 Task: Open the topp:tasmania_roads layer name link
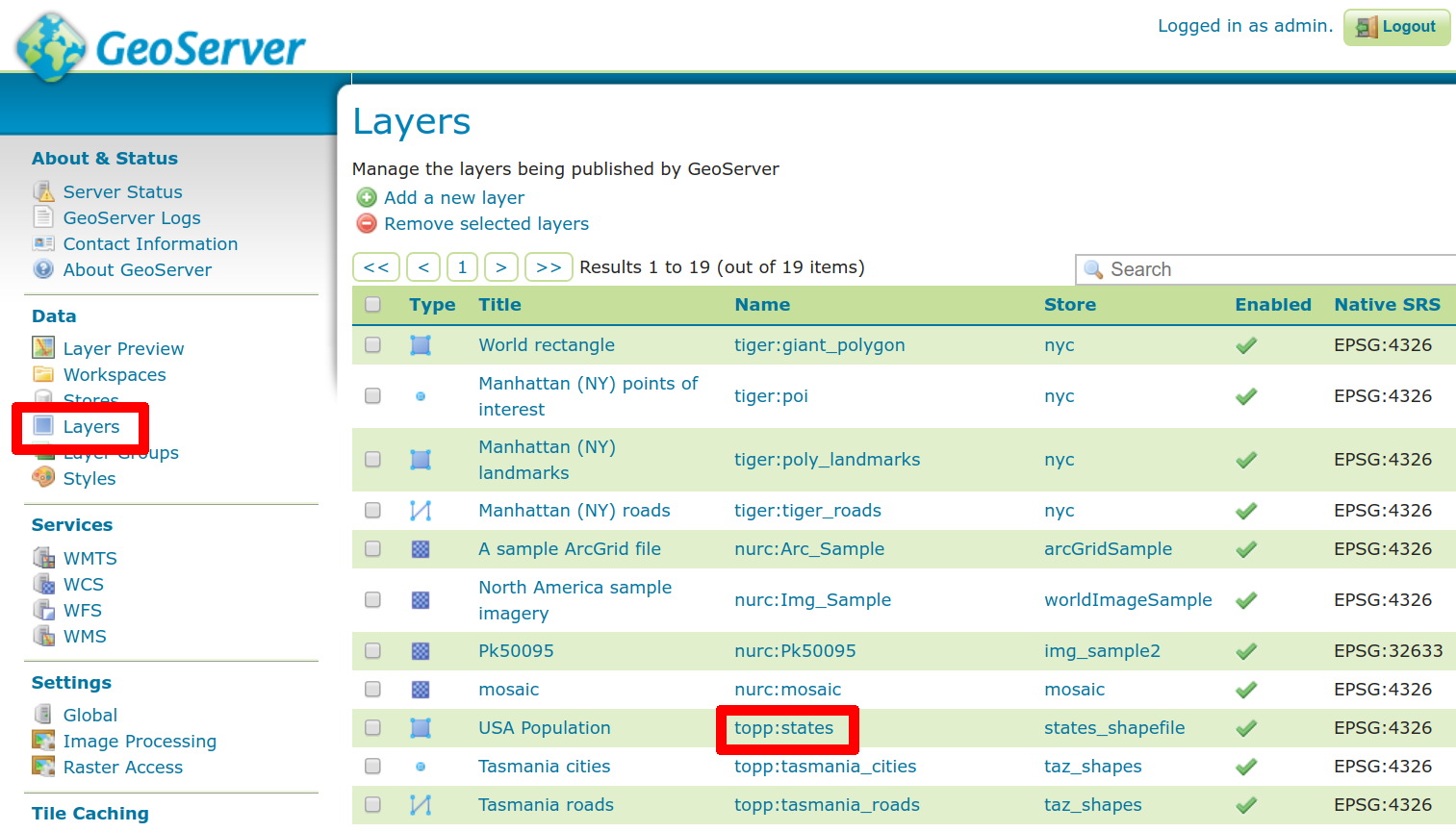[828, 805]
